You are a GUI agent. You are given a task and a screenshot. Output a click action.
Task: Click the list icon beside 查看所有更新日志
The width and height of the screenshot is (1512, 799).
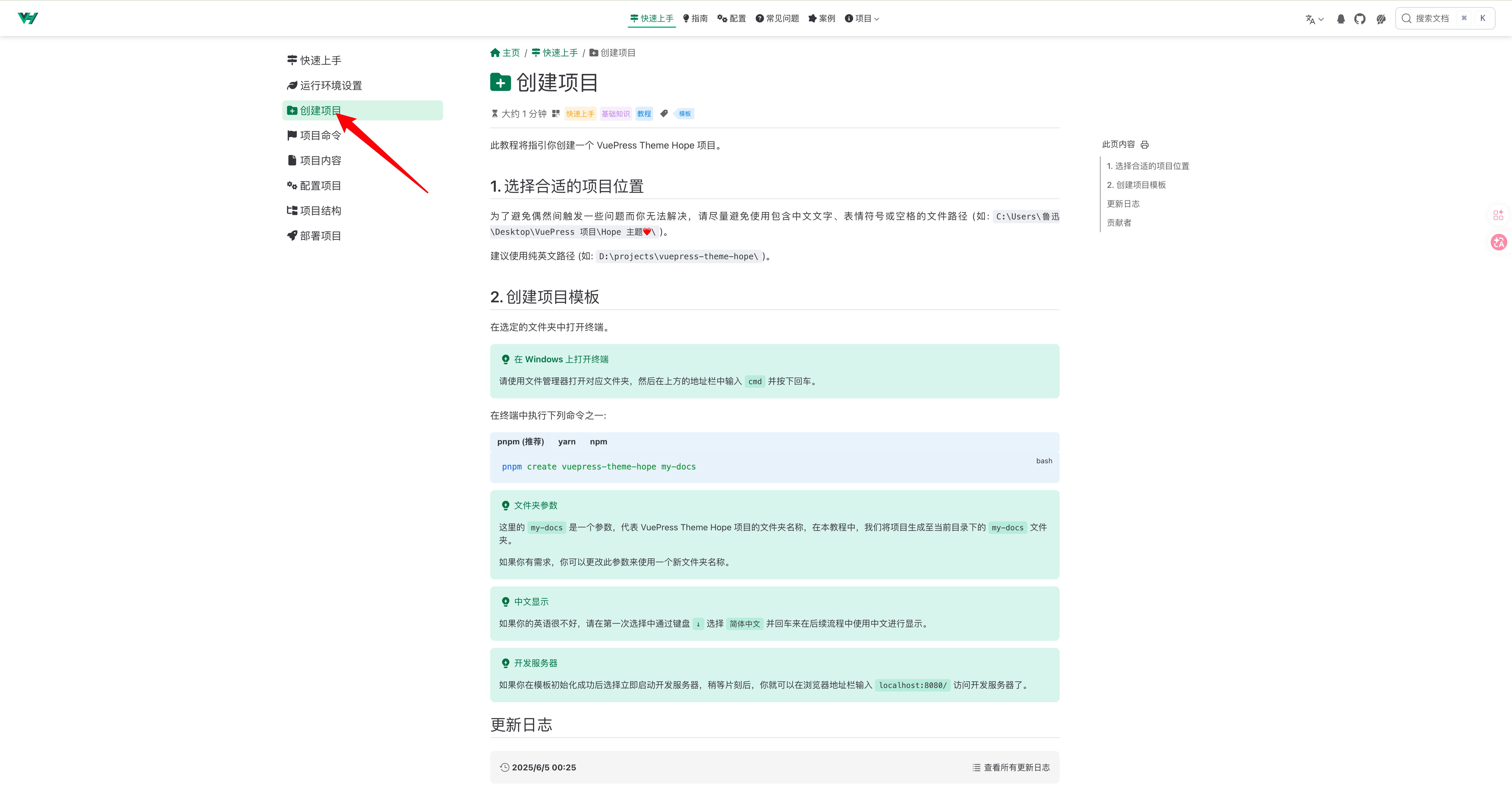(x=976, y=767)
